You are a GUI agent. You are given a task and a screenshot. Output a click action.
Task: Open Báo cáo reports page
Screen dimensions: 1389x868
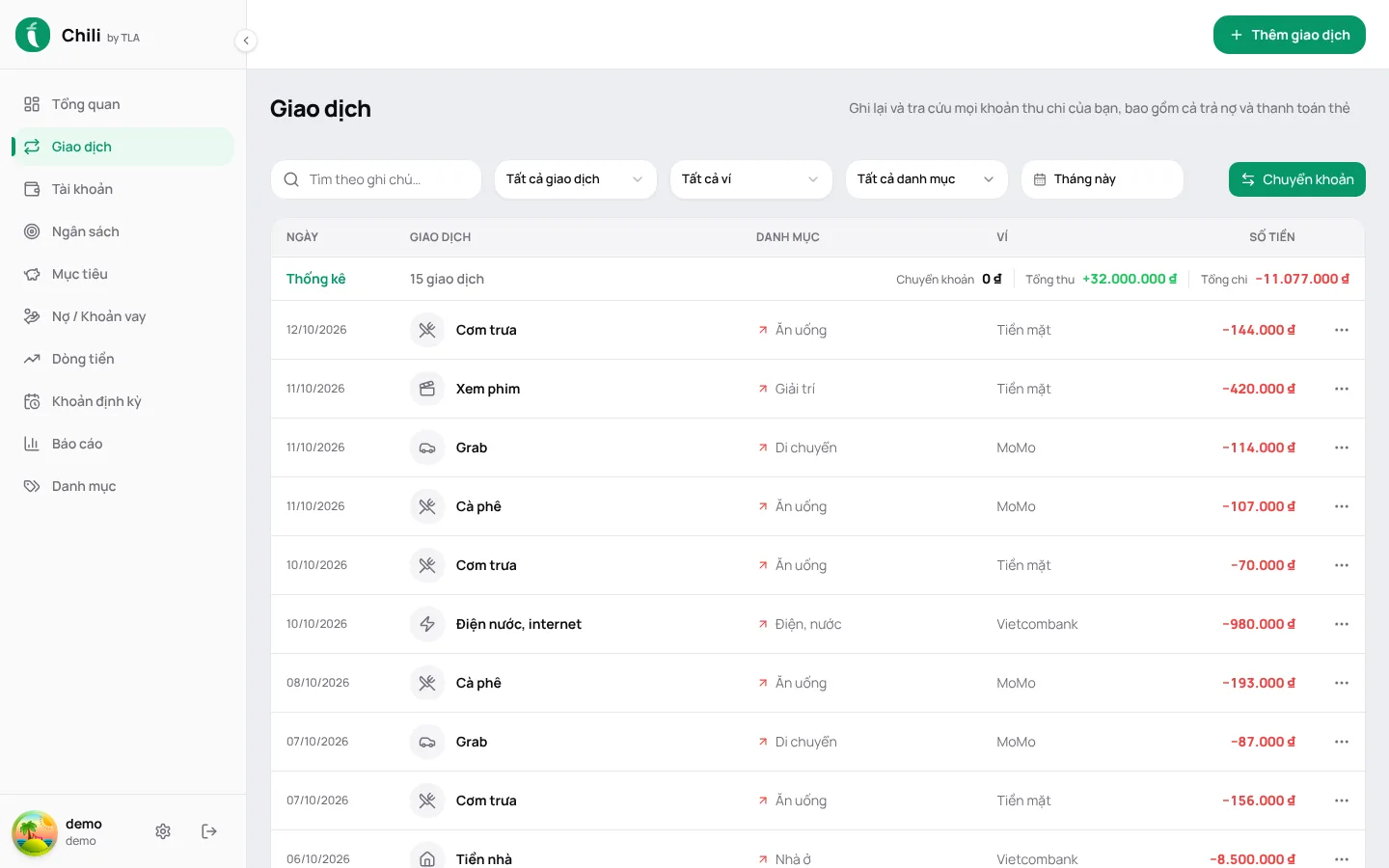point(123,444)
